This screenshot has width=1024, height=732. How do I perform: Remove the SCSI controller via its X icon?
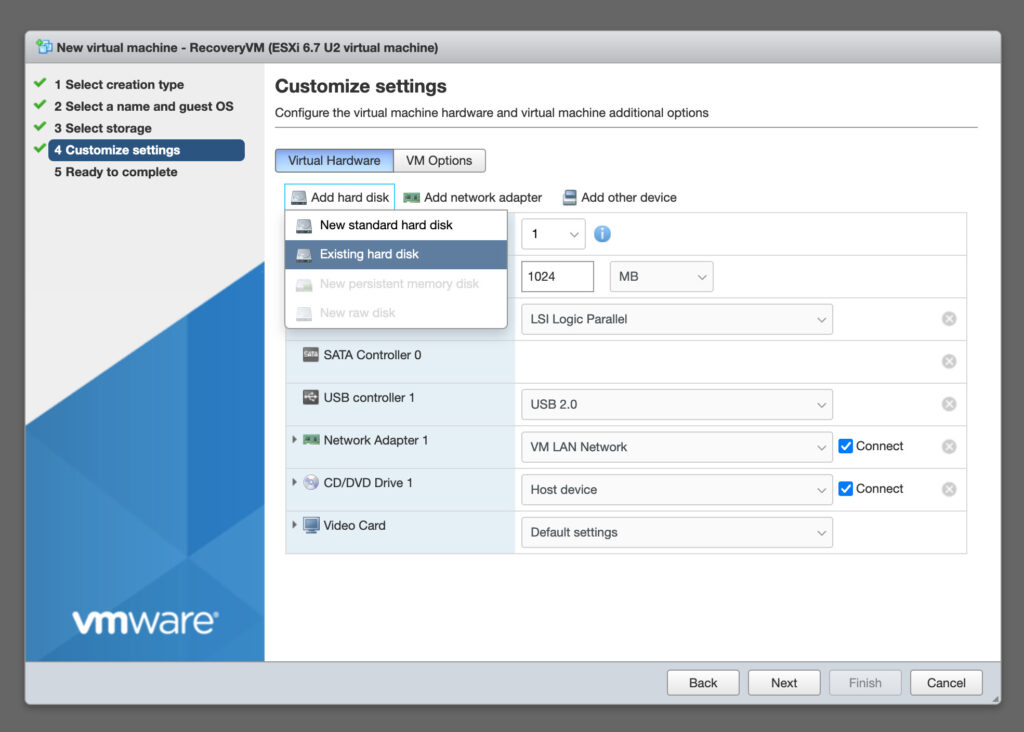pos(949,319)
